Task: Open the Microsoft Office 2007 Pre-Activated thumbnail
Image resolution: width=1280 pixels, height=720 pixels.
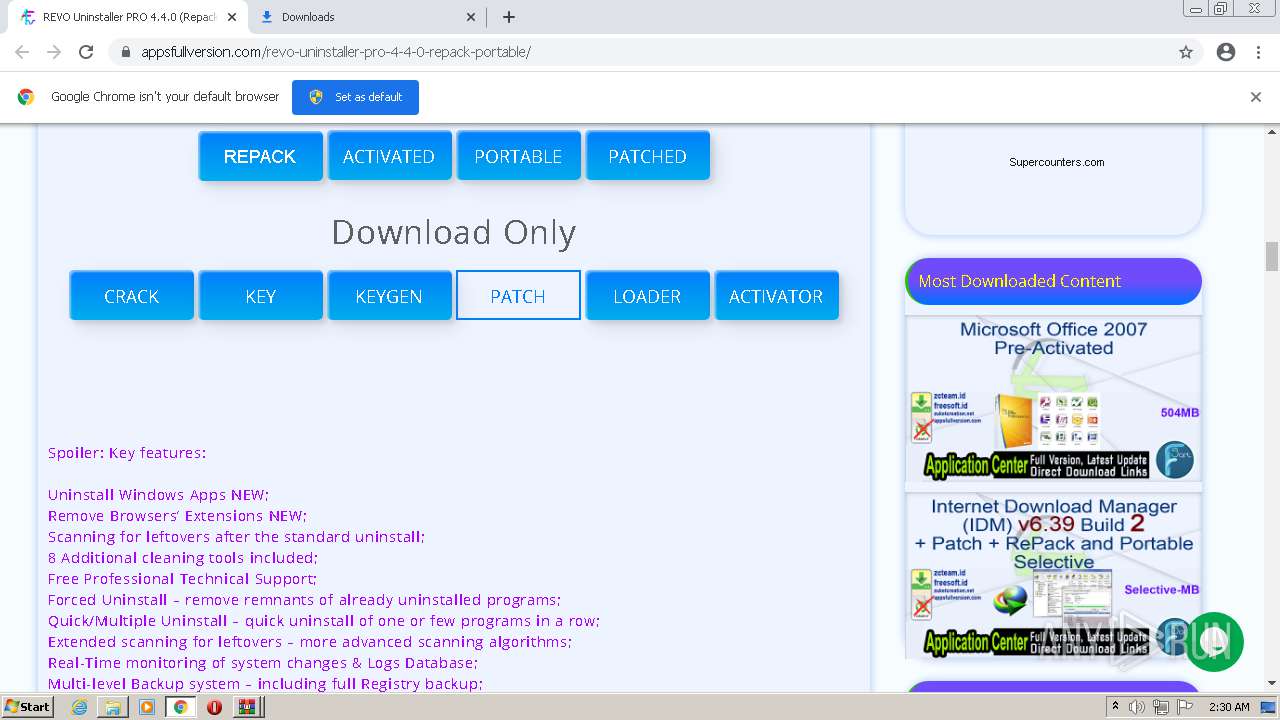Action: (1053, 400)
